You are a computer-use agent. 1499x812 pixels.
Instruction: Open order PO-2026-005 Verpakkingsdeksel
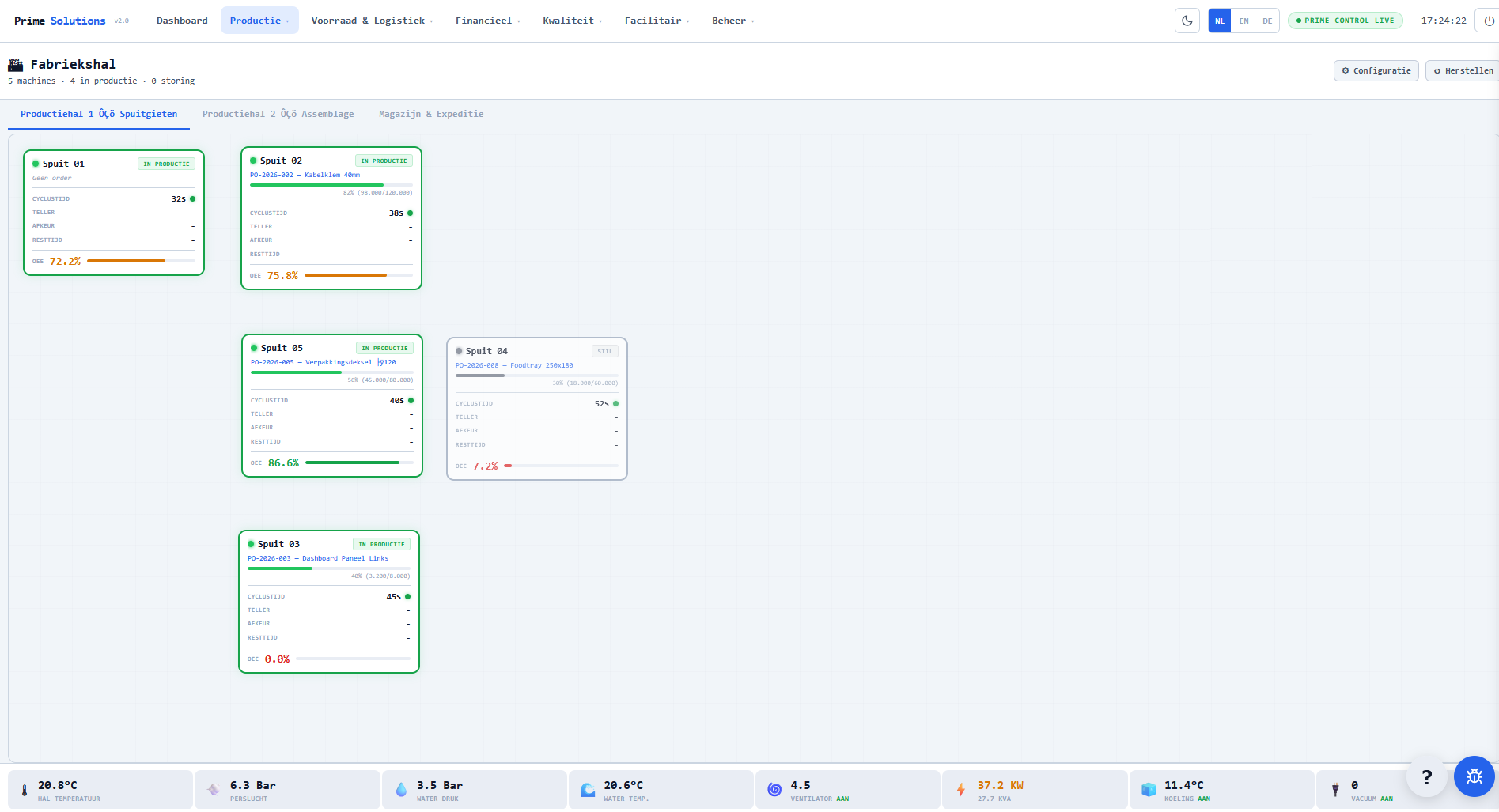point(324,362)
